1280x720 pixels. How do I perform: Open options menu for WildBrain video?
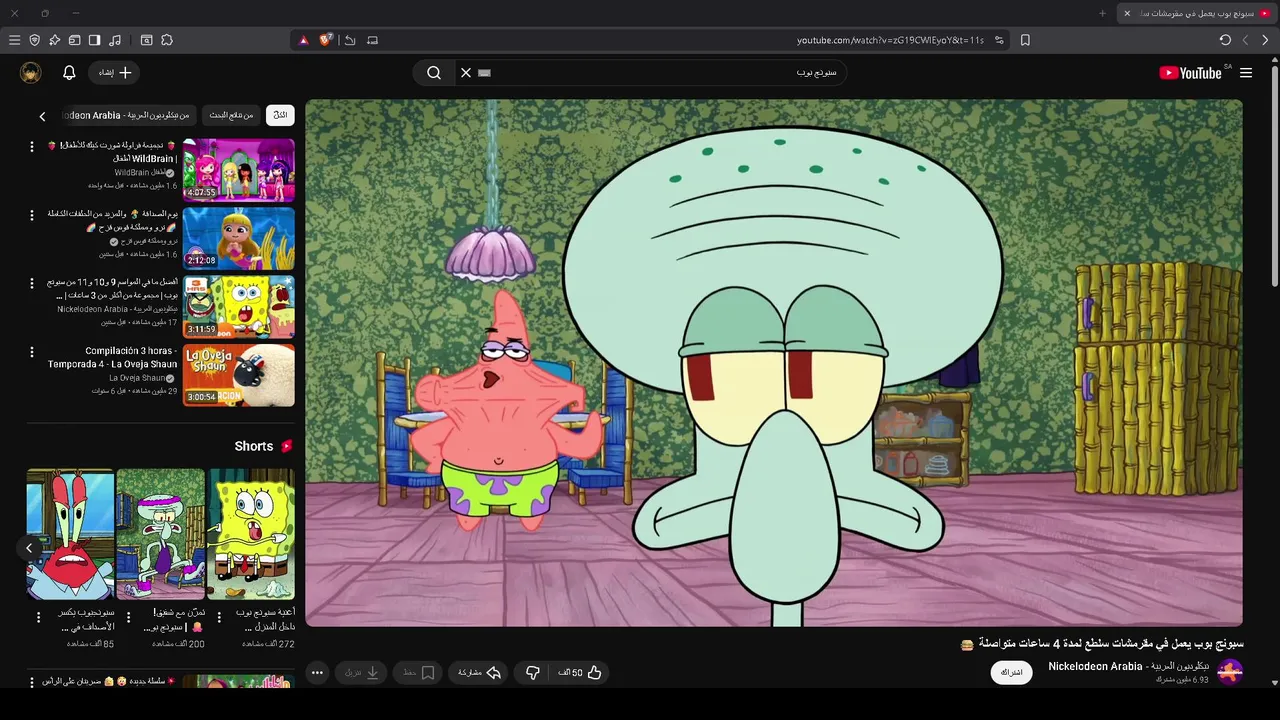click(32, 147)
